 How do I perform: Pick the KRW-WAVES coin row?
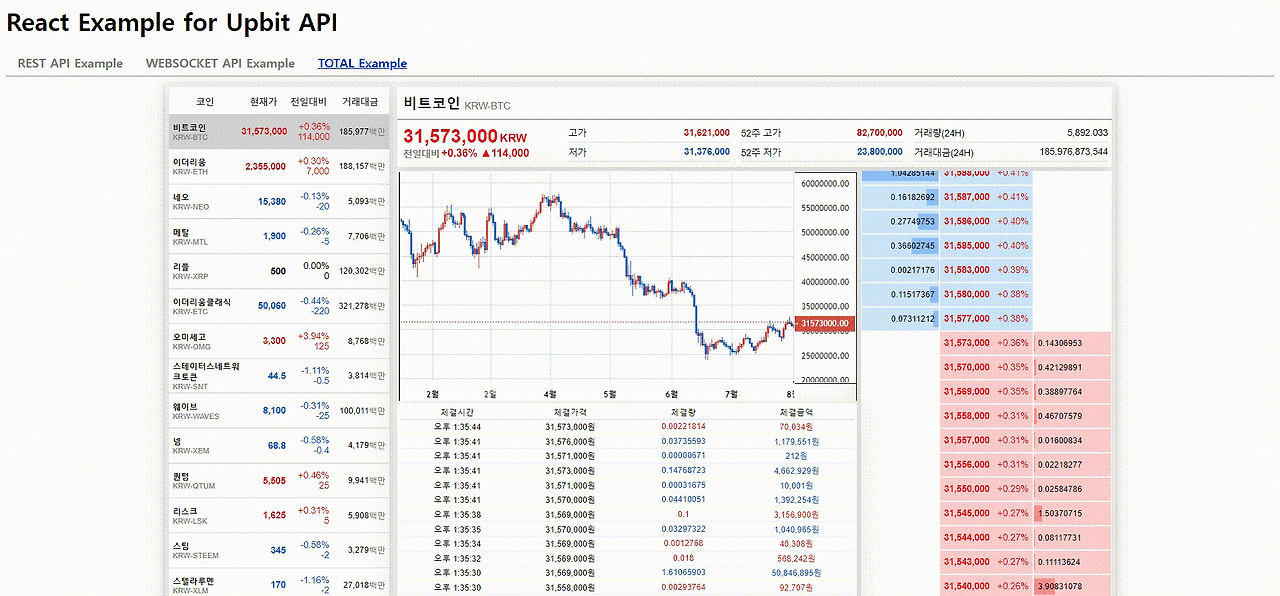pyautogui.click(x=279, y=411)
